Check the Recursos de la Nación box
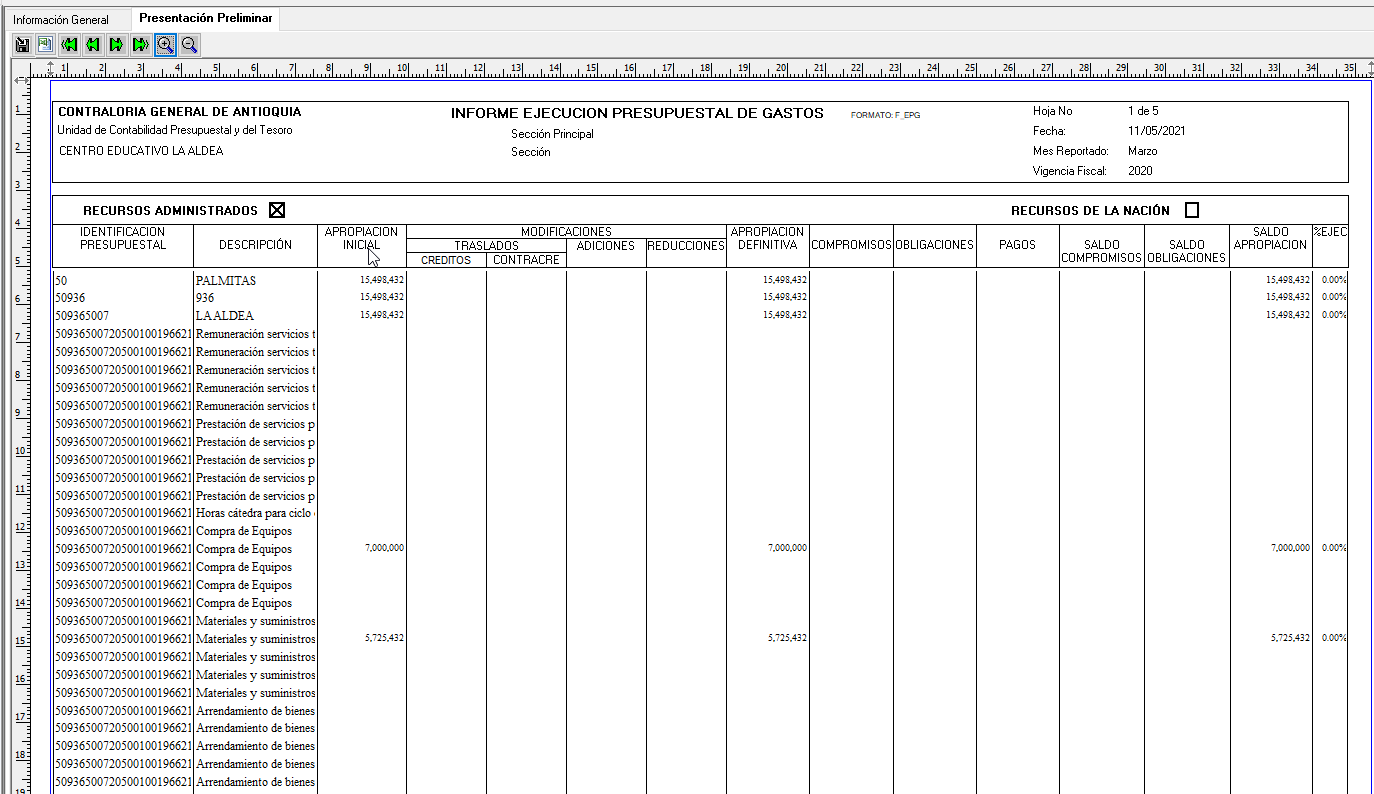Screen dimensions: 1374x794 [1191, 210]
